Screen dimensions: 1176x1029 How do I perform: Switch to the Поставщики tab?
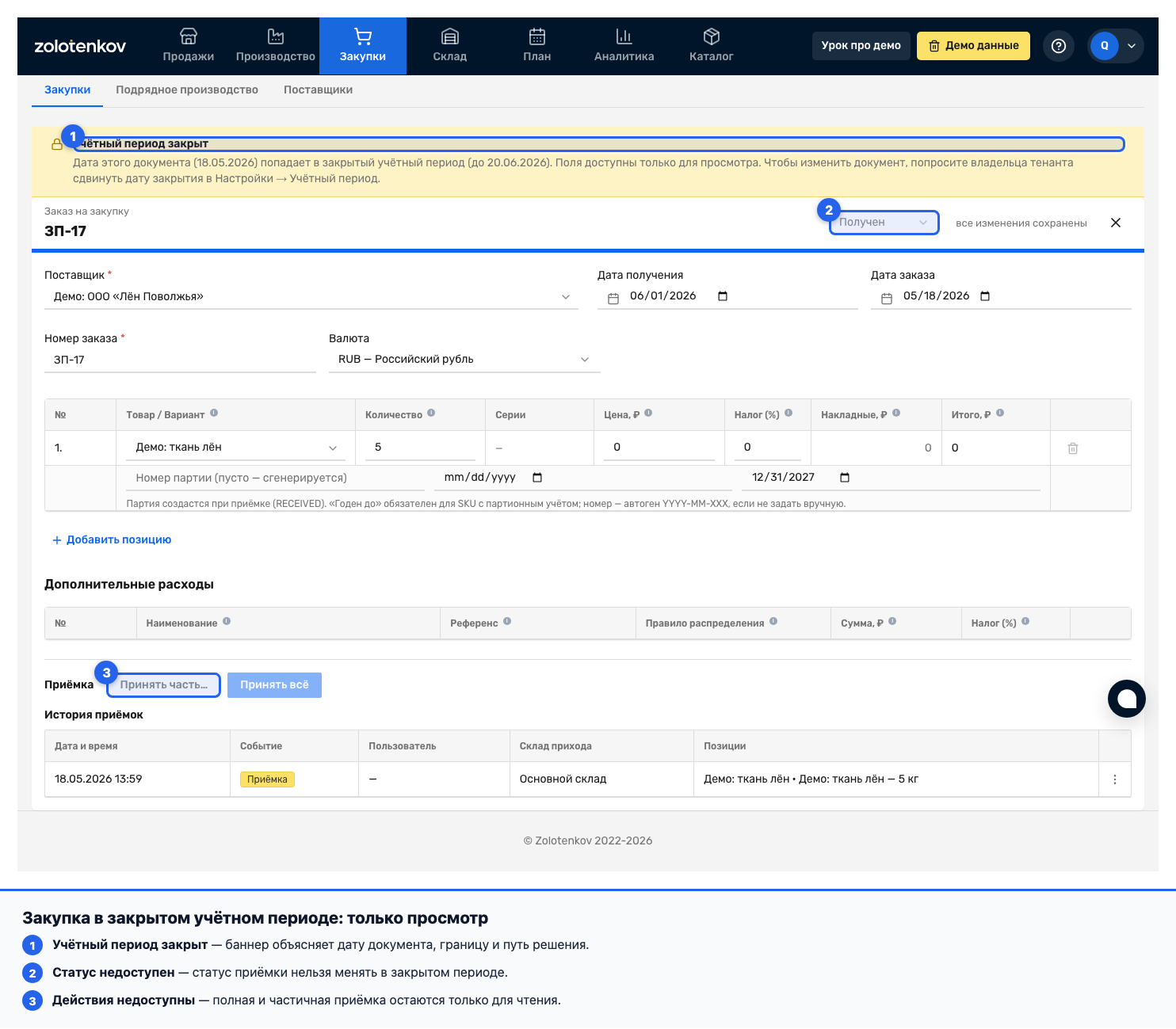(318, 90)
